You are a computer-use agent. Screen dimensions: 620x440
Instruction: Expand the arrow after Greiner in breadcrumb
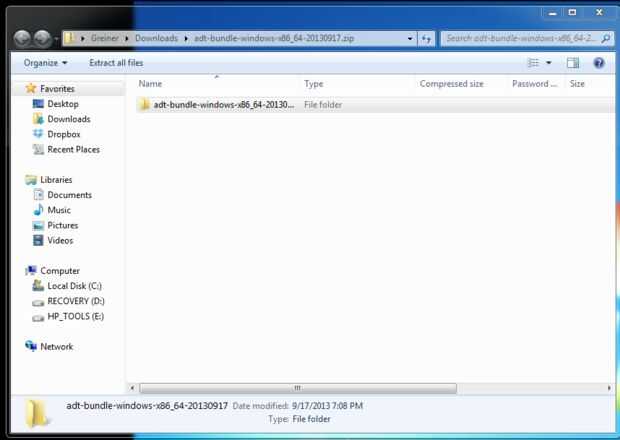[127, 38]
